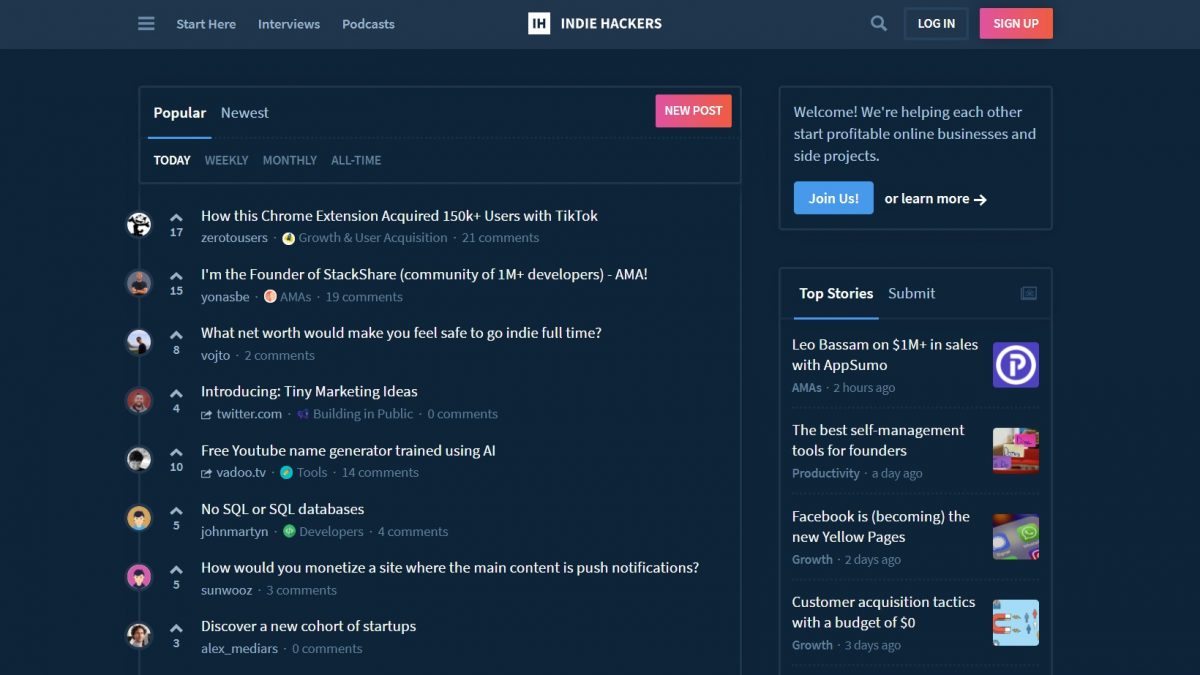Open 'What net worth would make you feel safe' post
The image size is (1200, 675).
point(401,333)
